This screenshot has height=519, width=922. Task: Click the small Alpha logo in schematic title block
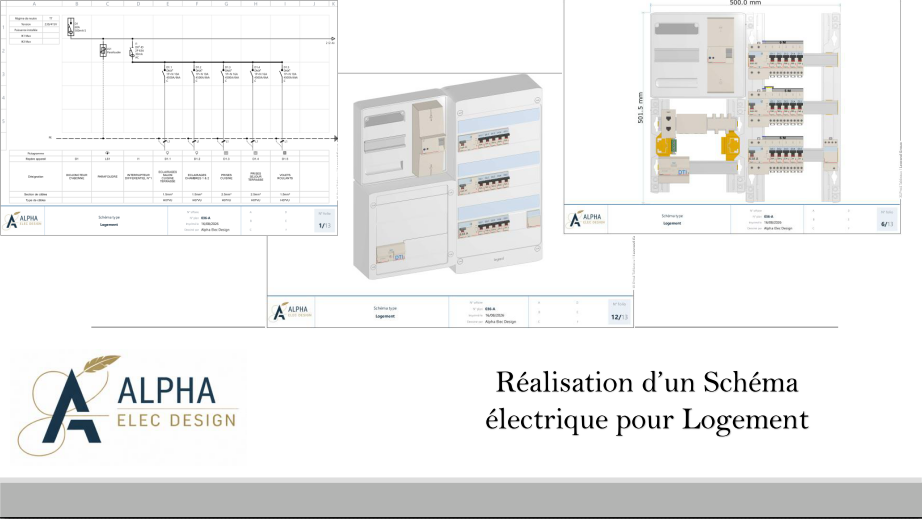(23, 220)
